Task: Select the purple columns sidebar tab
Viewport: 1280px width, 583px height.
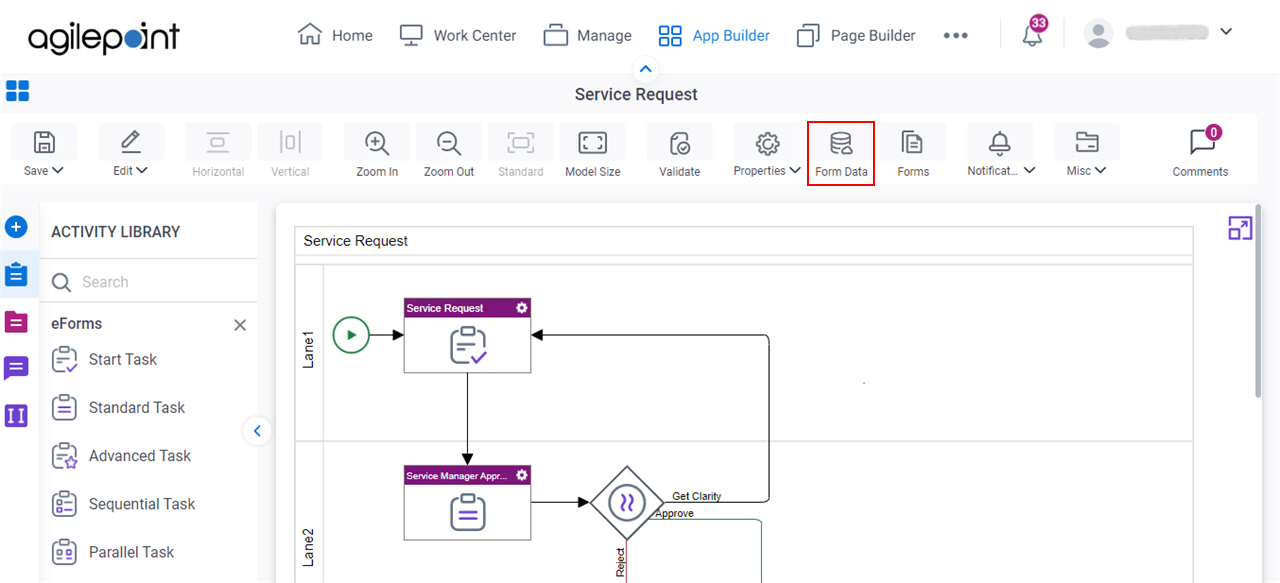Action: [x=16, y=415]
